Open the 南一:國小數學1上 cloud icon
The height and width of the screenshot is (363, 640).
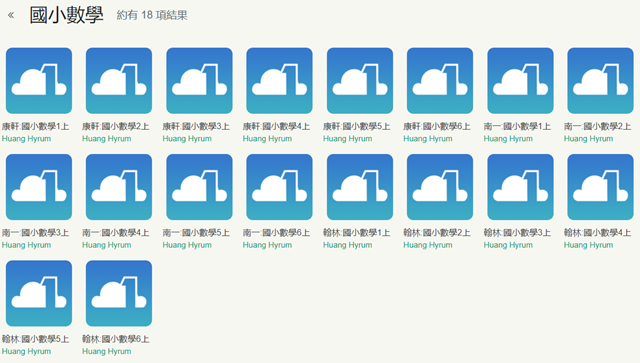pyautogui.click(x=520, y=80)
